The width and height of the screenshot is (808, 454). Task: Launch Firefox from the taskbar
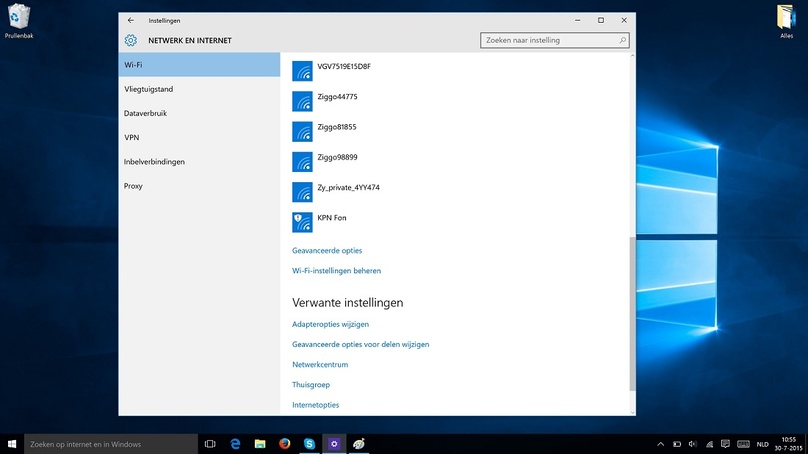[284, 444]
